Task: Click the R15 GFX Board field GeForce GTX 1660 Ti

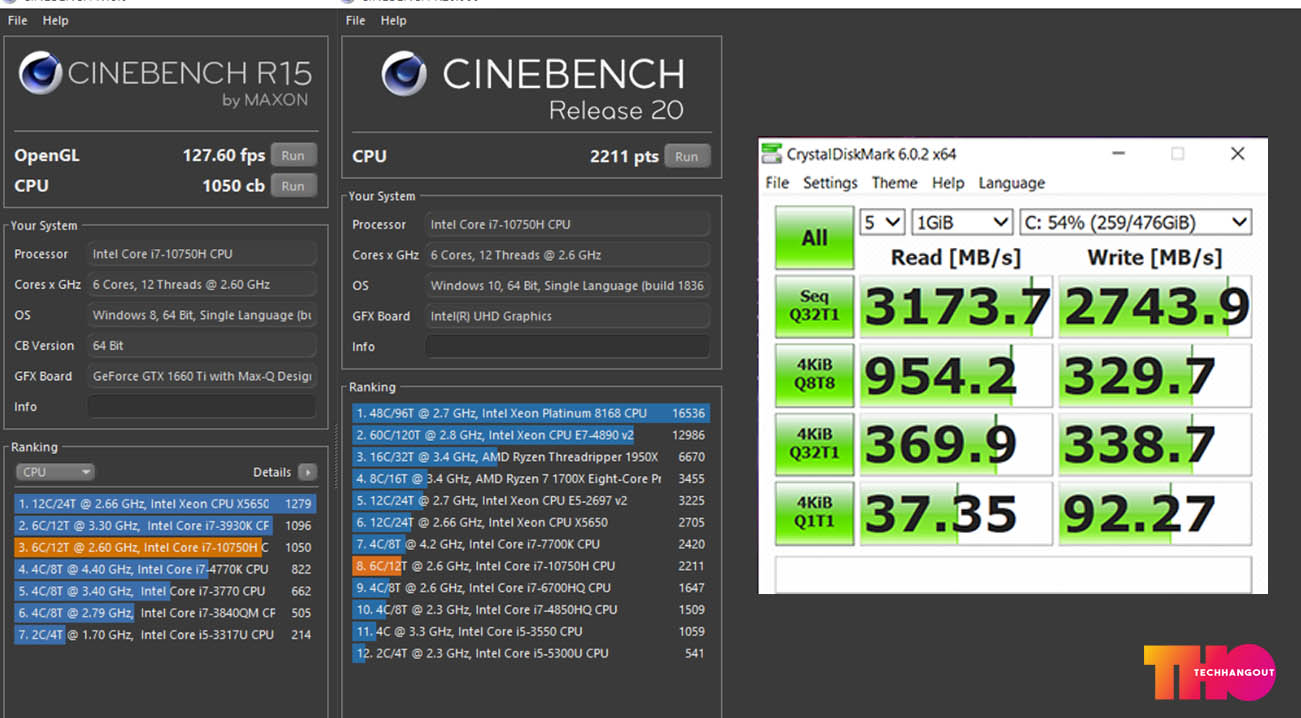Action: (x=202, y=376)
